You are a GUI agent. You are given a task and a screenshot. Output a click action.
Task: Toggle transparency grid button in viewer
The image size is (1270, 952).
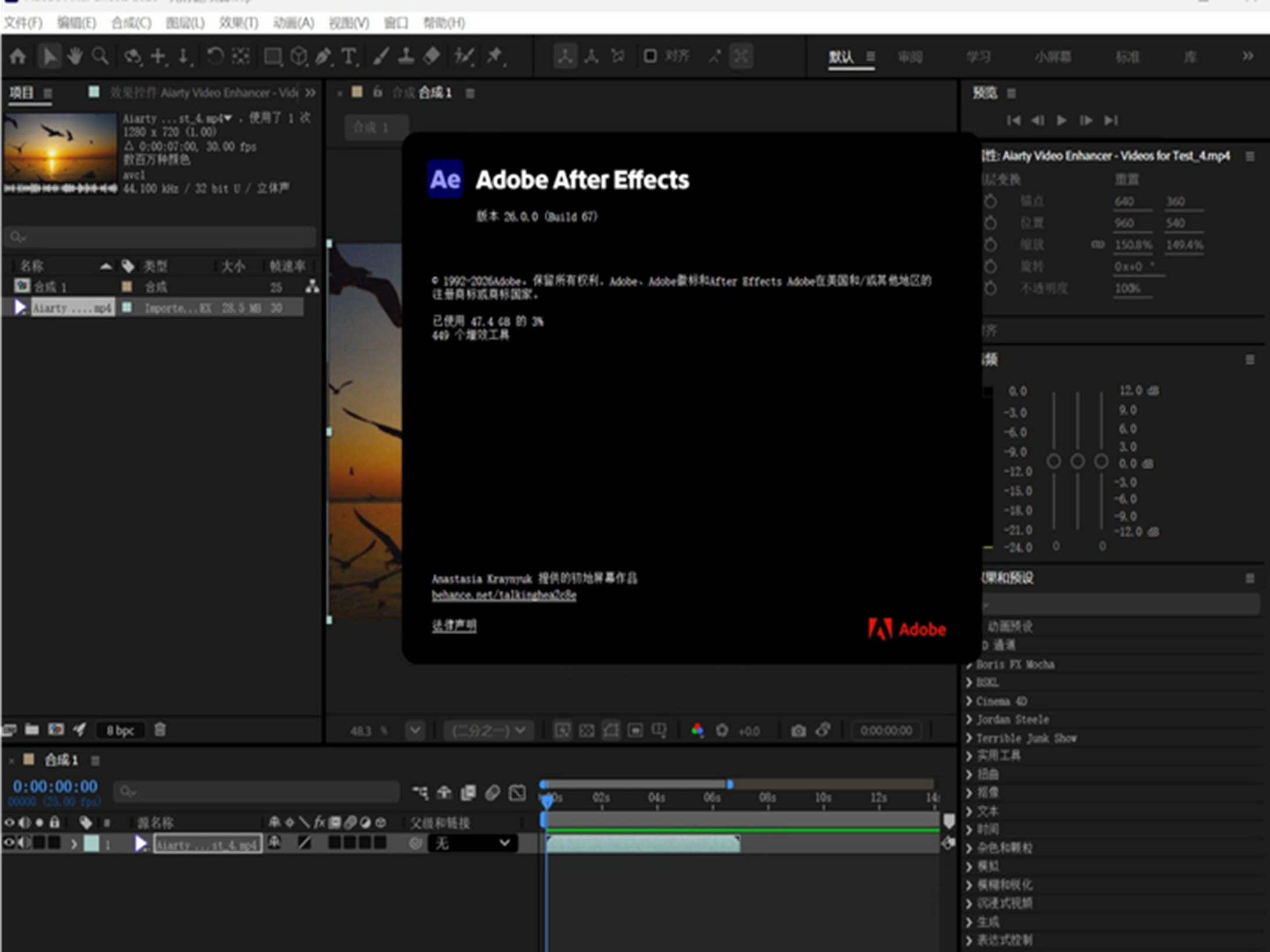[586, 730]
